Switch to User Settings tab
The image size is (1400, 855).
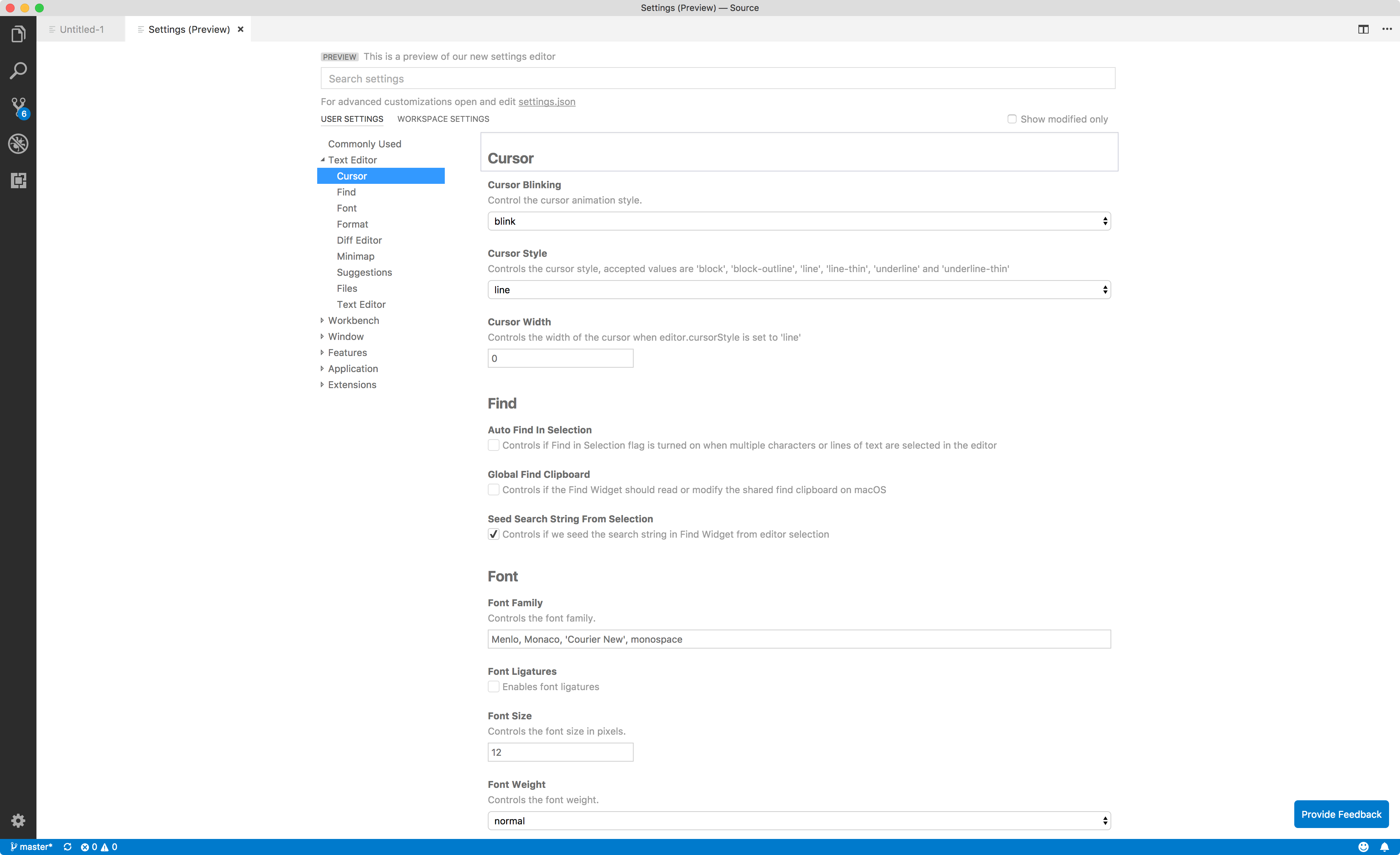[352, 119]
